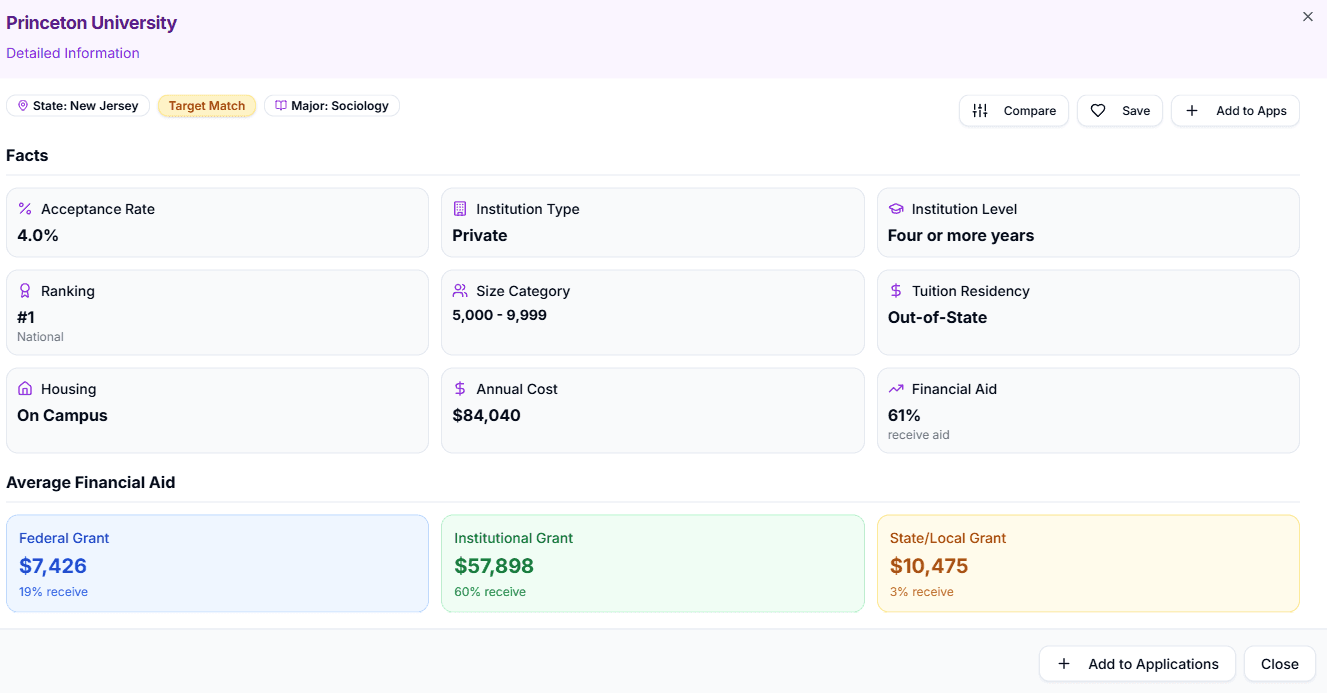Click the people icon for Size Category
The image size is (1327, 693).
coord(460,291)
